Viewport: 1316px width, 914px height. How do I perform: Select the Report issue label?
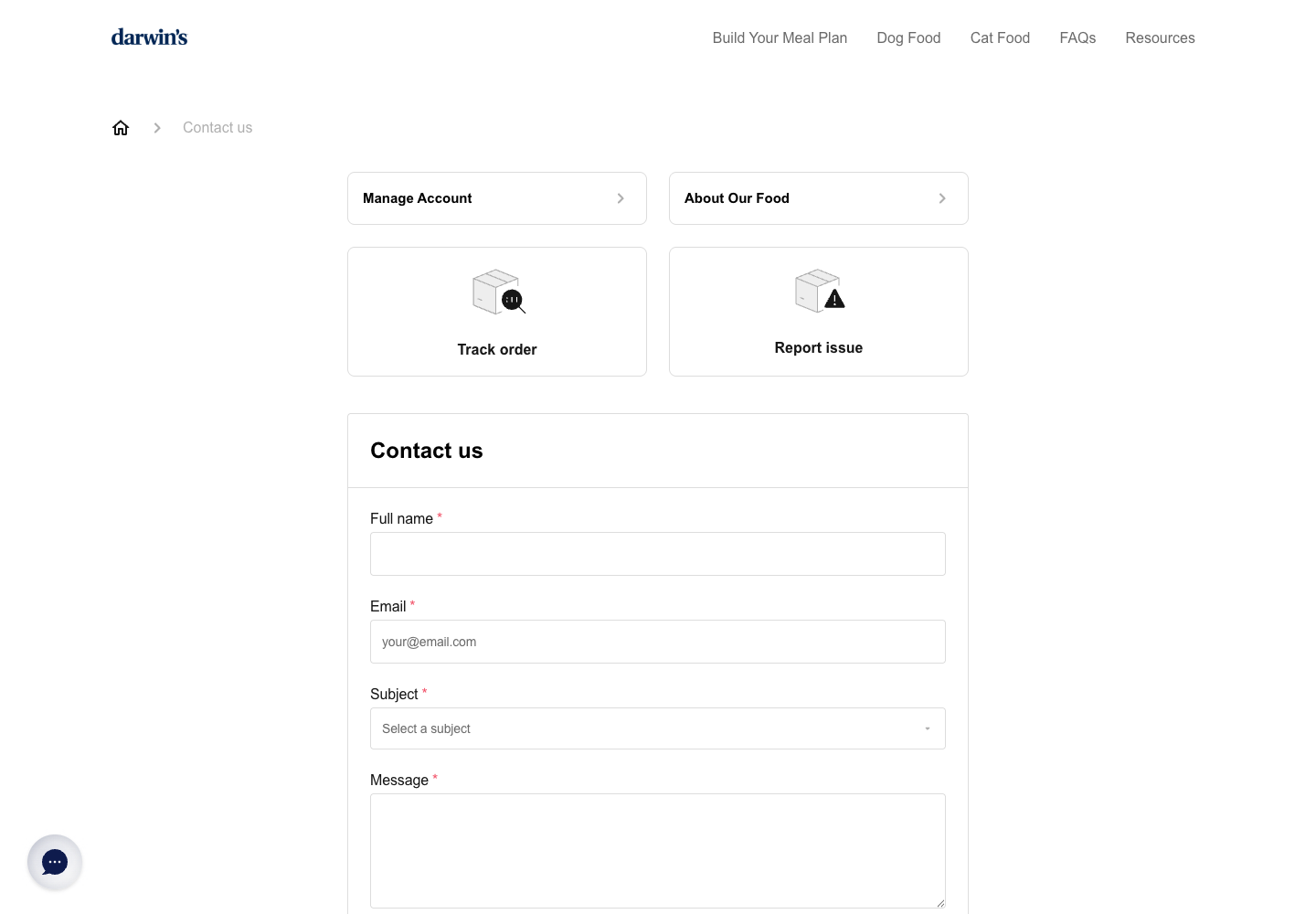(819, 347)
